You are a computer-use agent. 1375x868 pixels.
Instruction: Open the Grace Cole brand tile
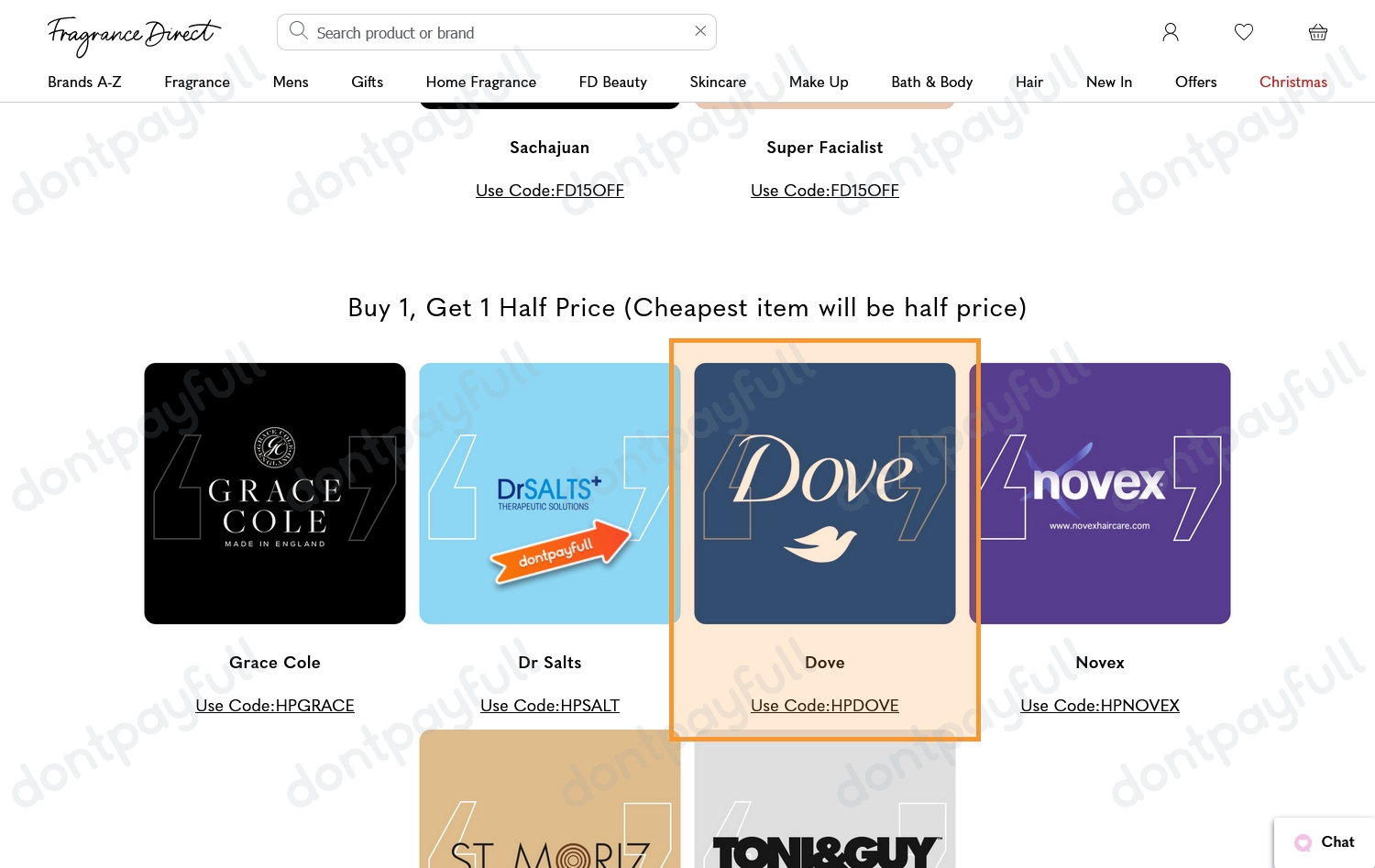point(275,494)
